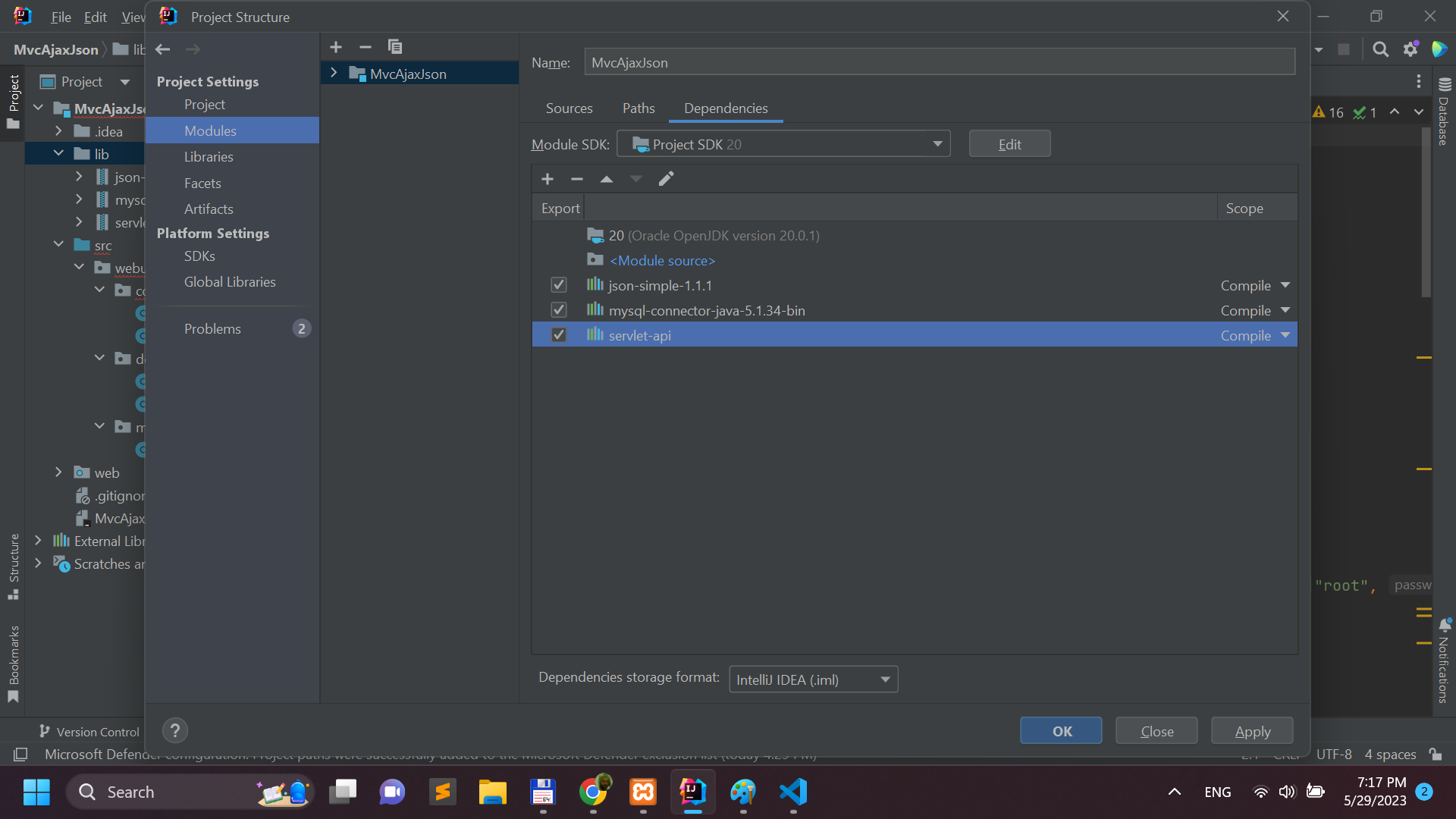Open IDE settings gear icon

point(1410,49)
